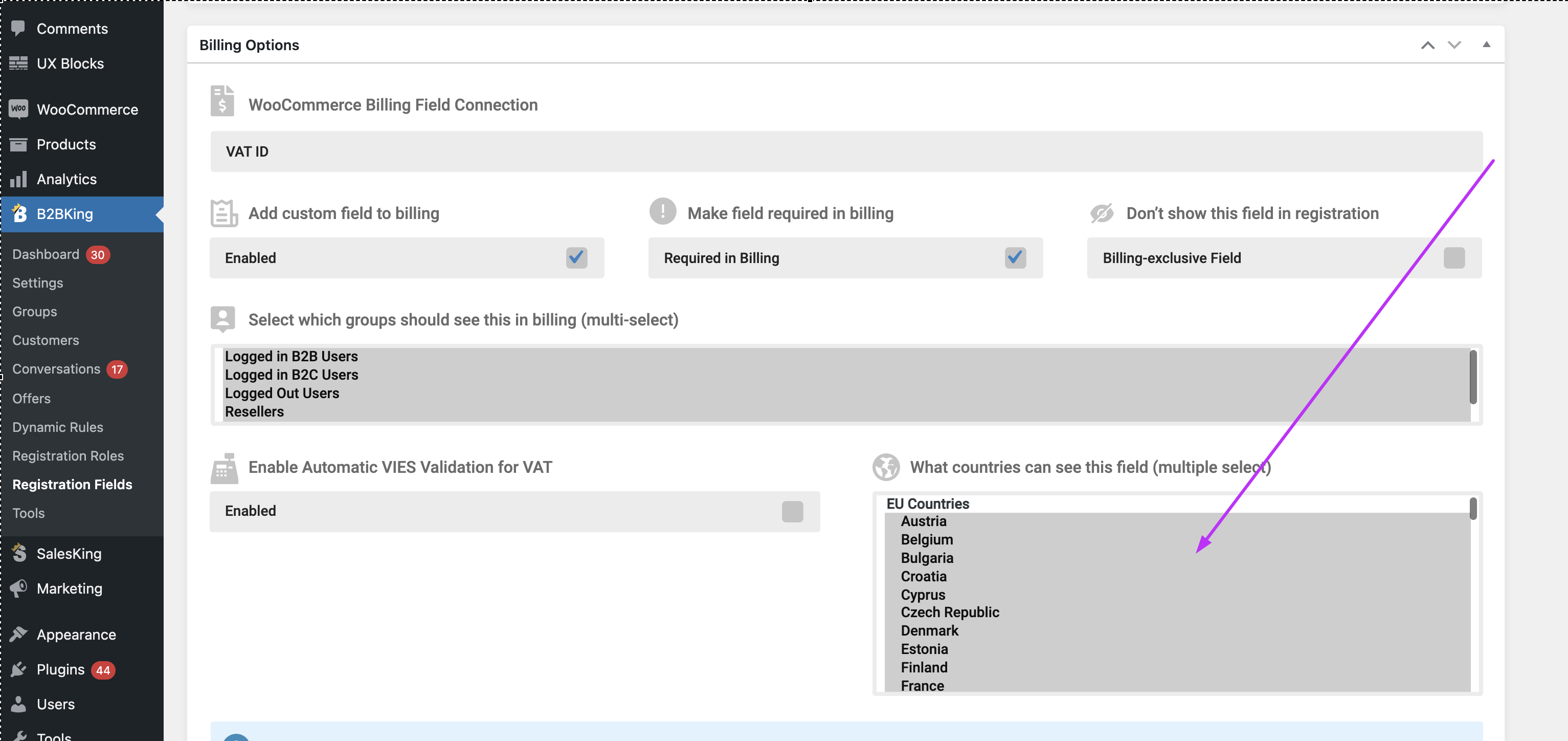Click the UX Blocks grid icon

click(x=18, y=63)
